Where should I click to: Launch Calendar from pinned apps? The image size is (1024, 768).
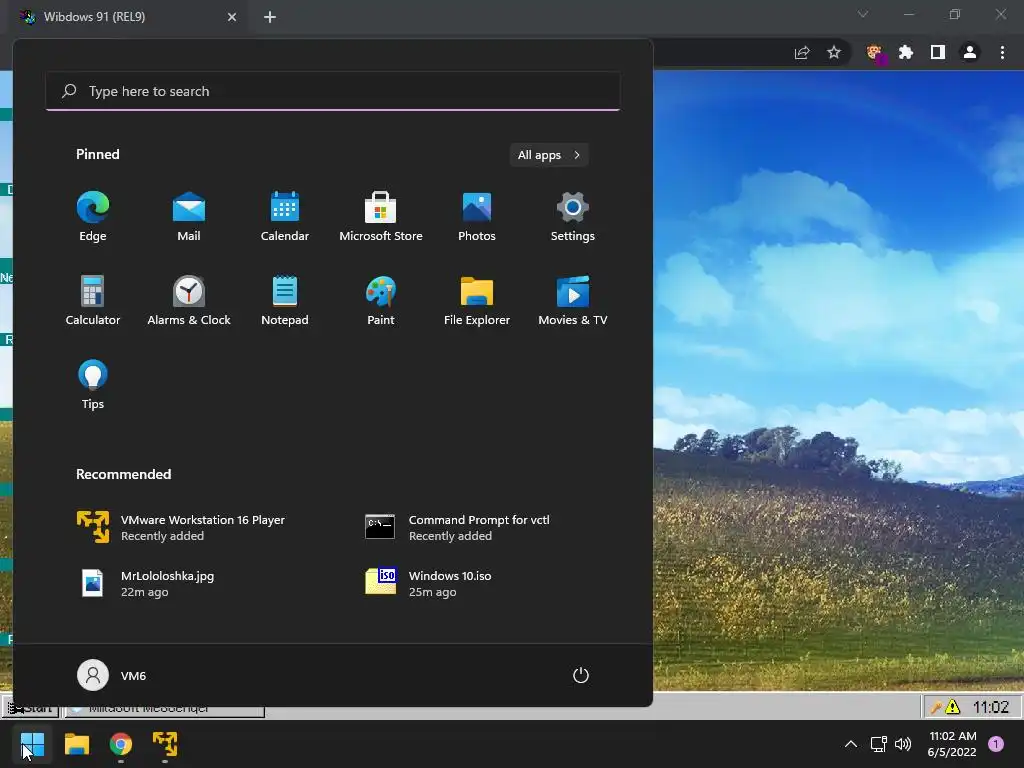285,216
